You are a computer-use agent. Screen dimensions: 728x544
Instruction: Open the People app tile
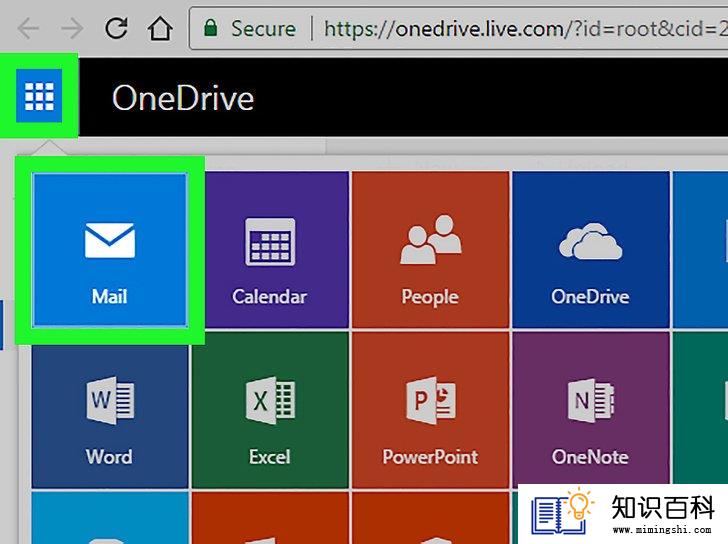point(430,250)
